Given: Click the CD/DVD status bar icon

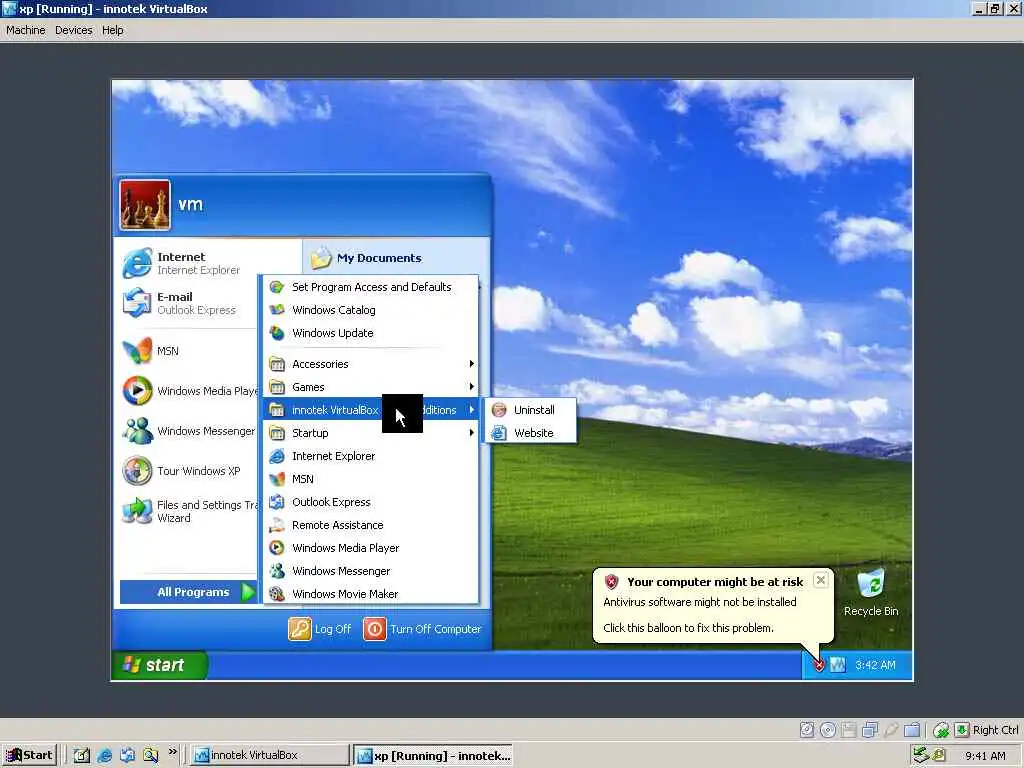Looking at the screenshot, I should [x=827, y=730].
